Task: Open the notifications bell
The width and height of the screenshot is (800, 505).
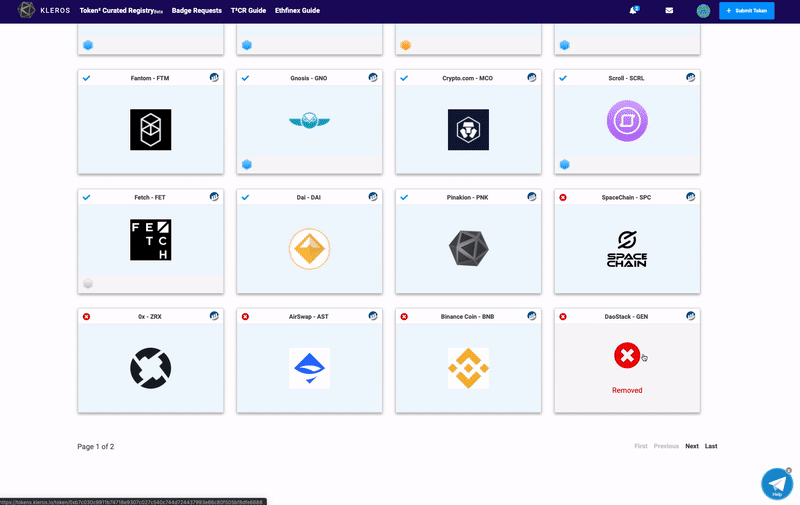Action: [633, 10]
